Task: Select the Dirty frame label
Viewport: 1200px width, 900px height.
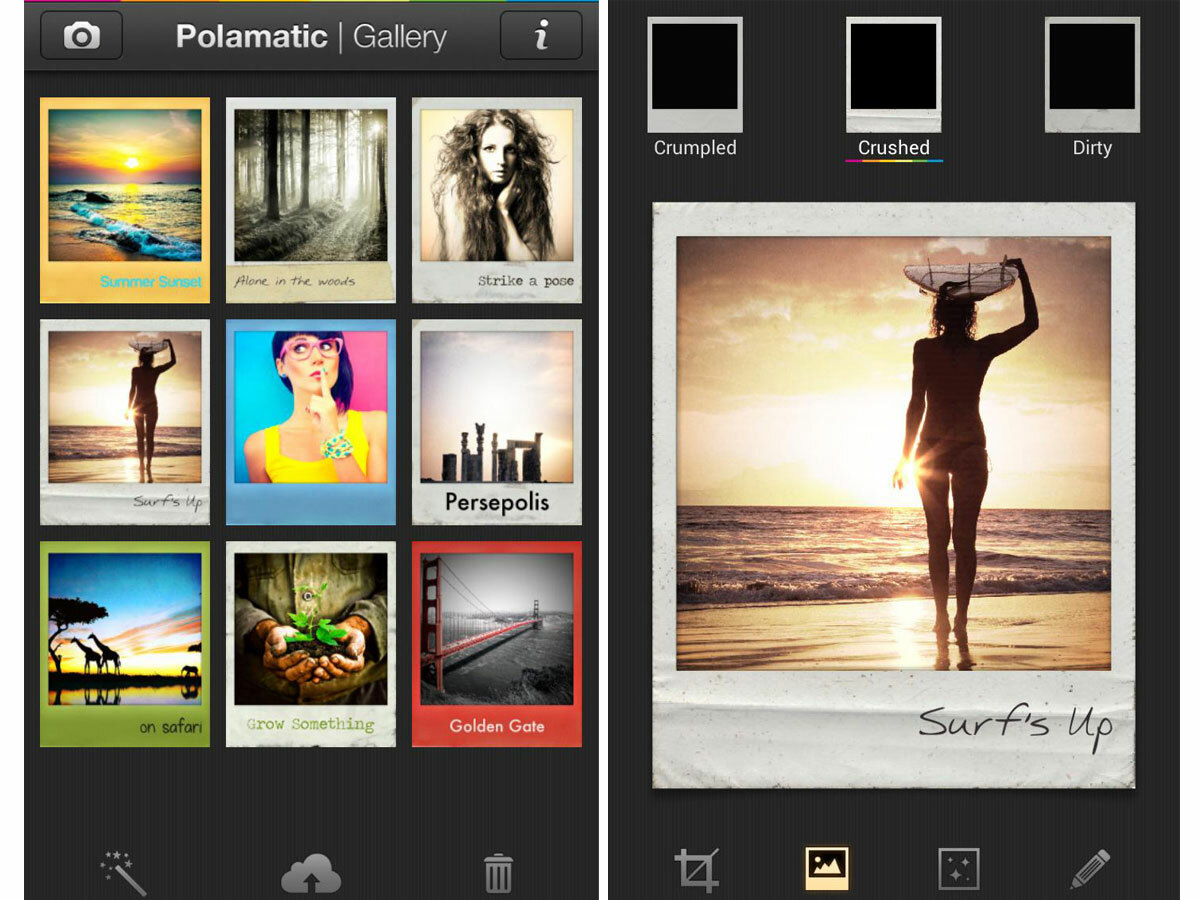Action: [x=1092, y=148]
